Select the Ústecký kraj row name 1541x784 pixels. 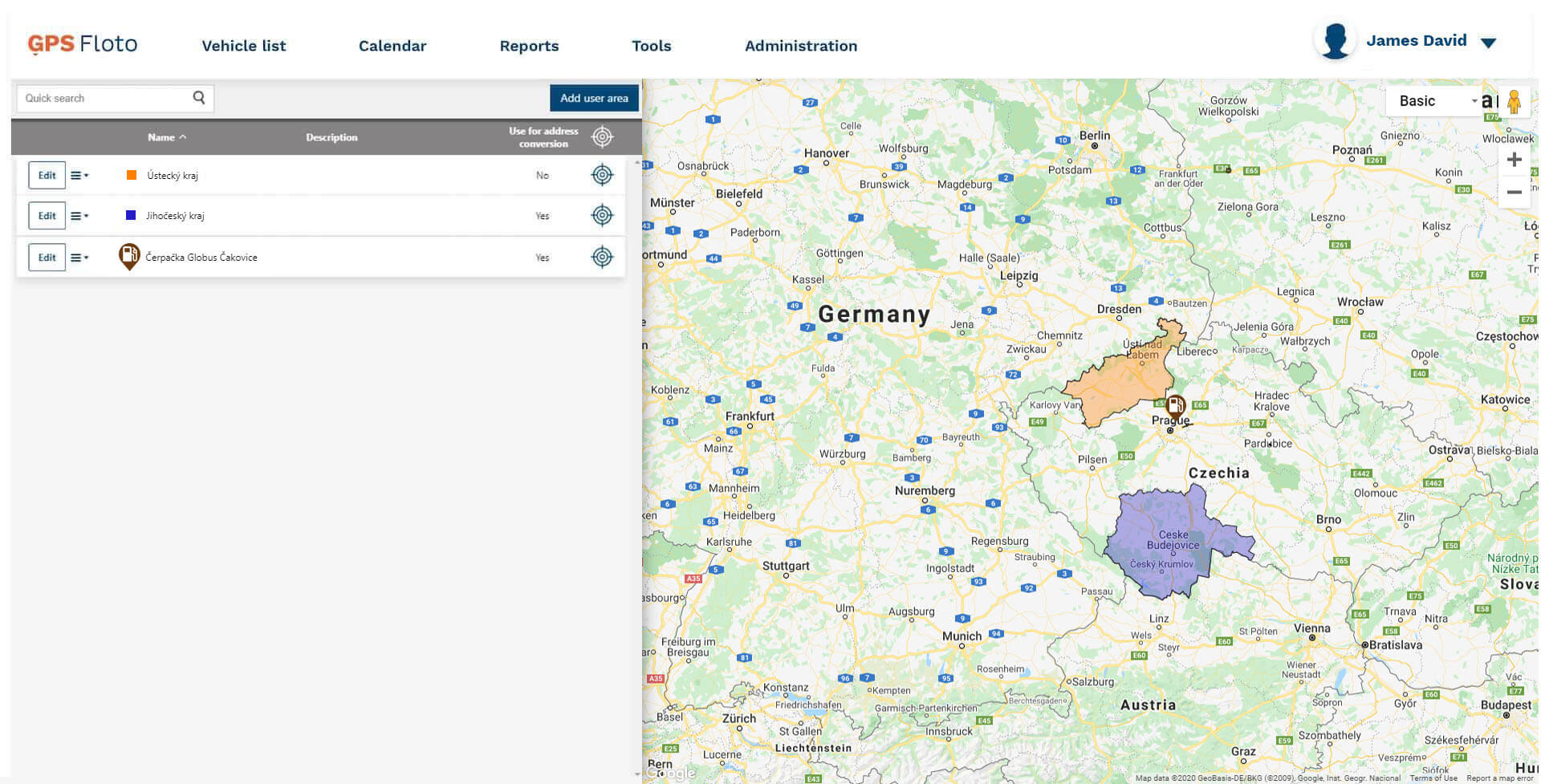click(173, 176)
